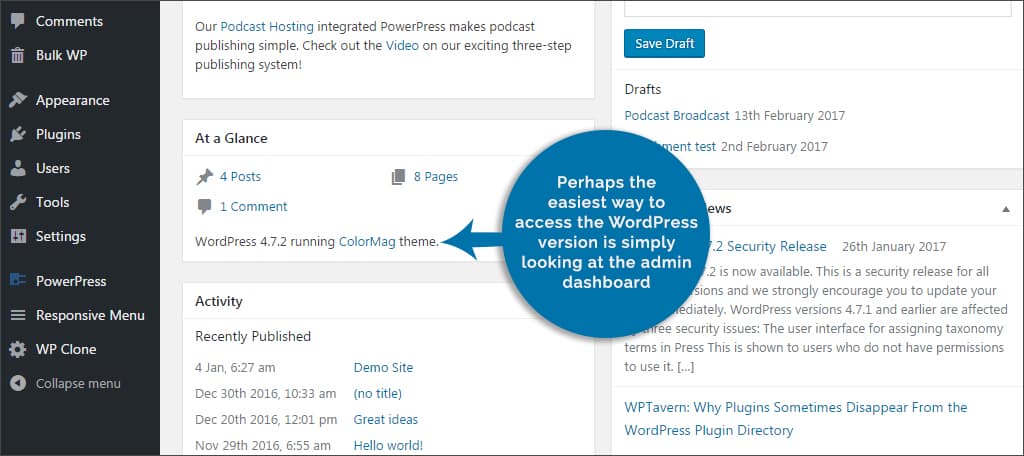Click the WordPress 4.7.2 version text
Image resolution: width=1024 pixels, height=456 pixels.
[x=241, y=242]
